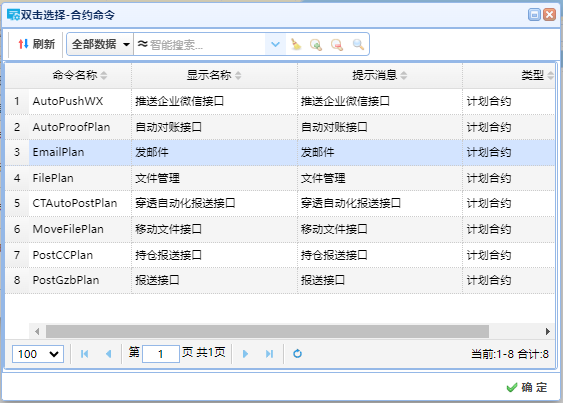Click the page number input field
Viewport: 563px width, 403px height.
160,354
